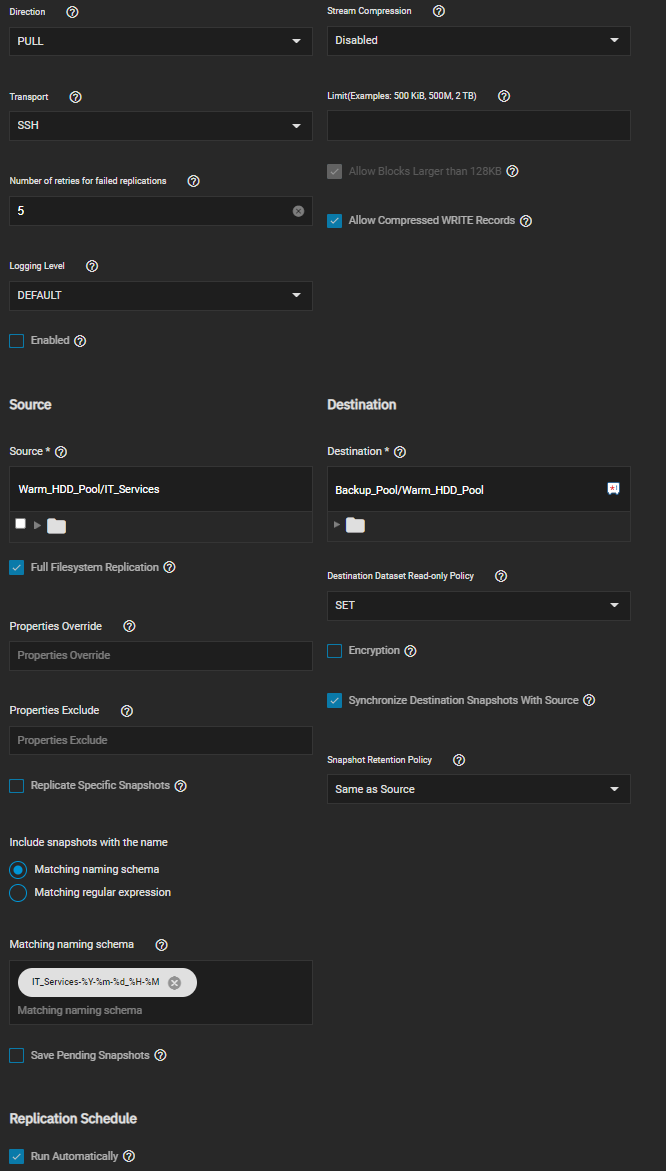The image size is (666, 1171).
Task: Open help for Full Filesystem Replication
Action: (169, 568)
